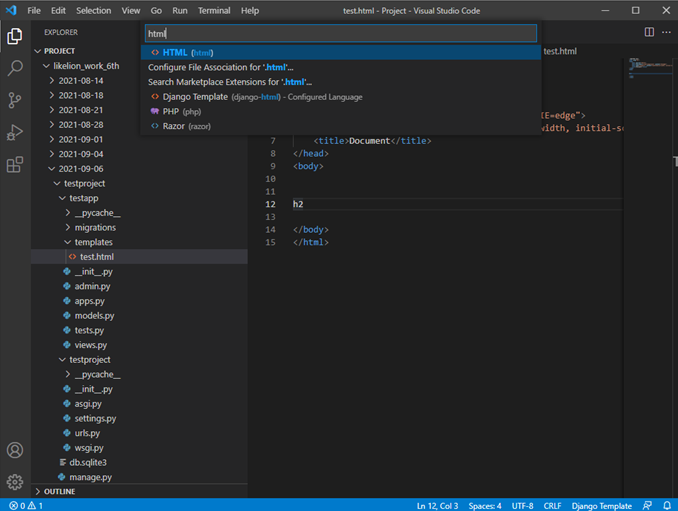Choose Search Marketplace Extensions for '.html'
The height and width of the screenshot is (511, 678).
point(341,82)
